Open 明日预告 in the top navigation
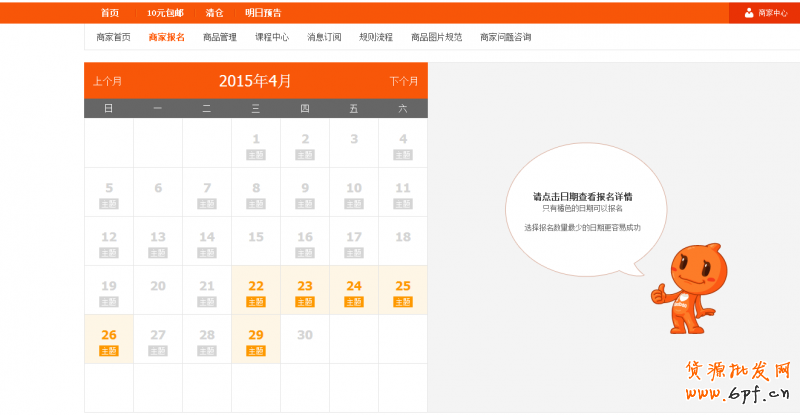 263,13
